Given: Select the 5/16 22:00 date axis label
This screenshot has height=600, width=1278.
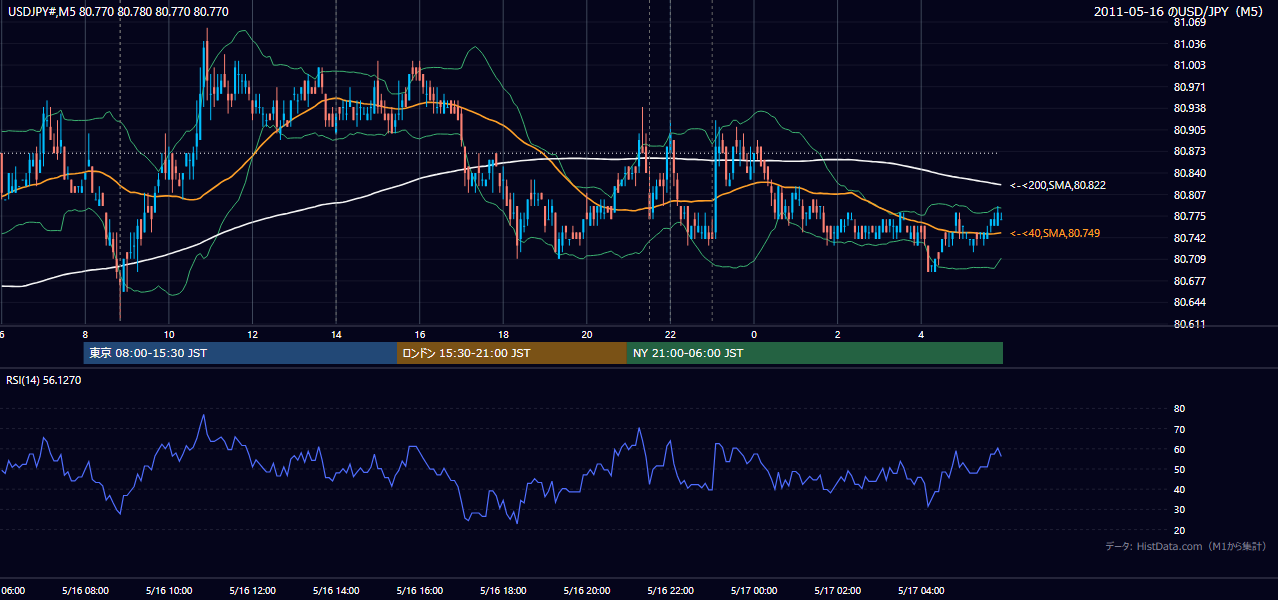Looking at the screenshot, I should pyautogui.click(x=669, y=591).
